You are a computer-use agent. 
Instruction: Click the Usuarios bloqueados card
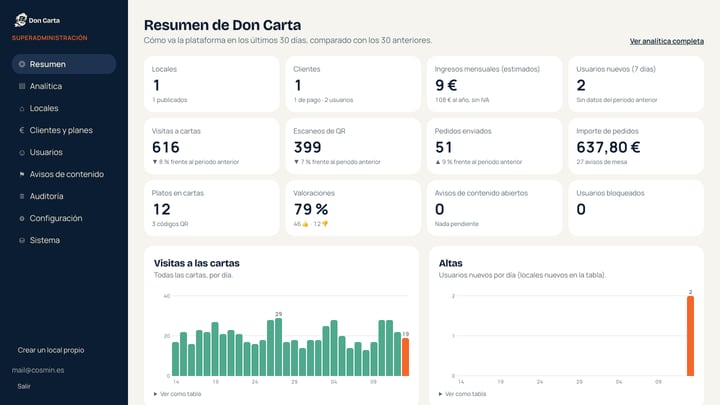pos(636,208)
